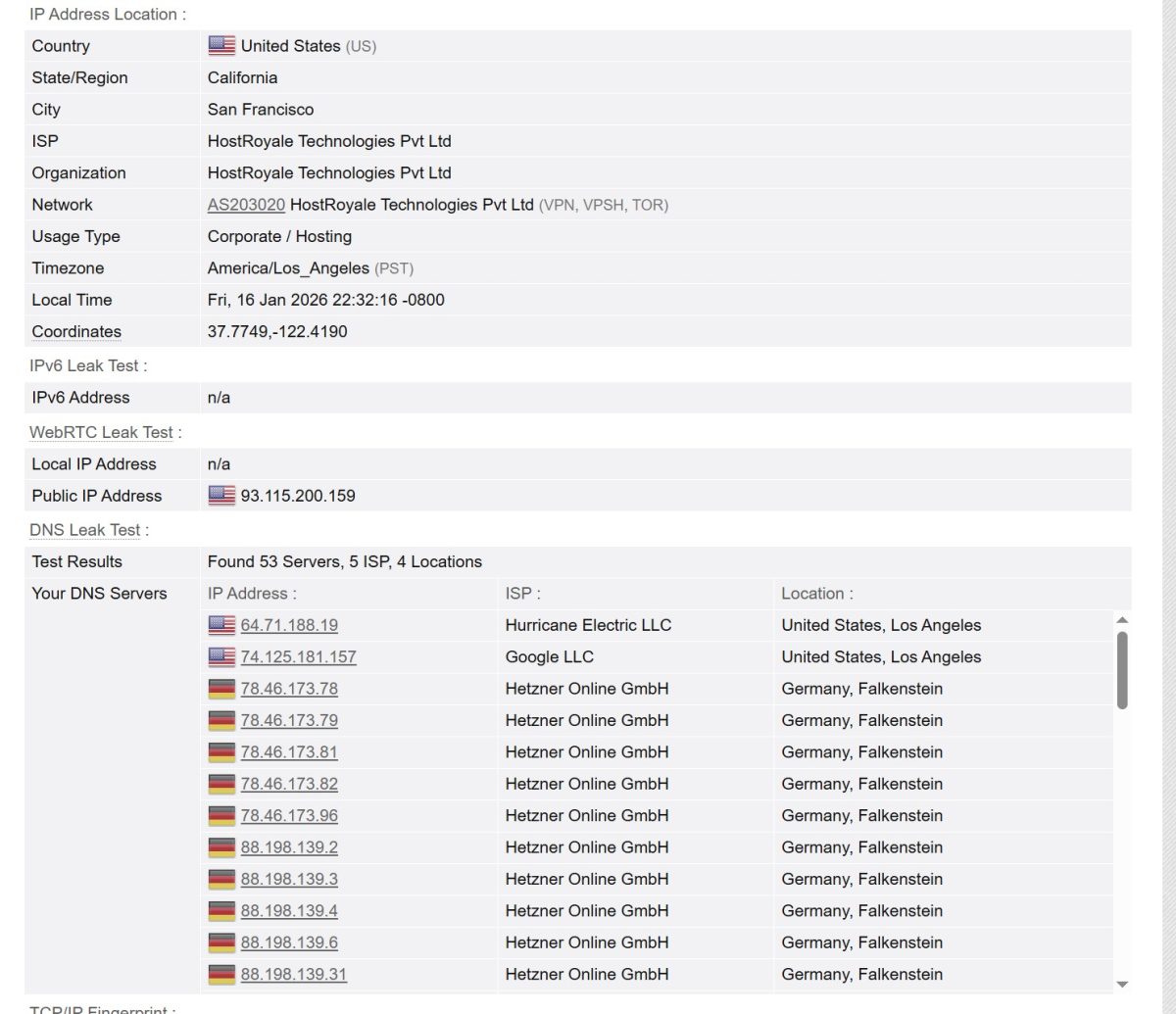The width and height of the screenshot is (1176, 1014).
Task: Click the US flag beside 74.125.181.157
Action: pyautogui.click(x=221, y=657)
